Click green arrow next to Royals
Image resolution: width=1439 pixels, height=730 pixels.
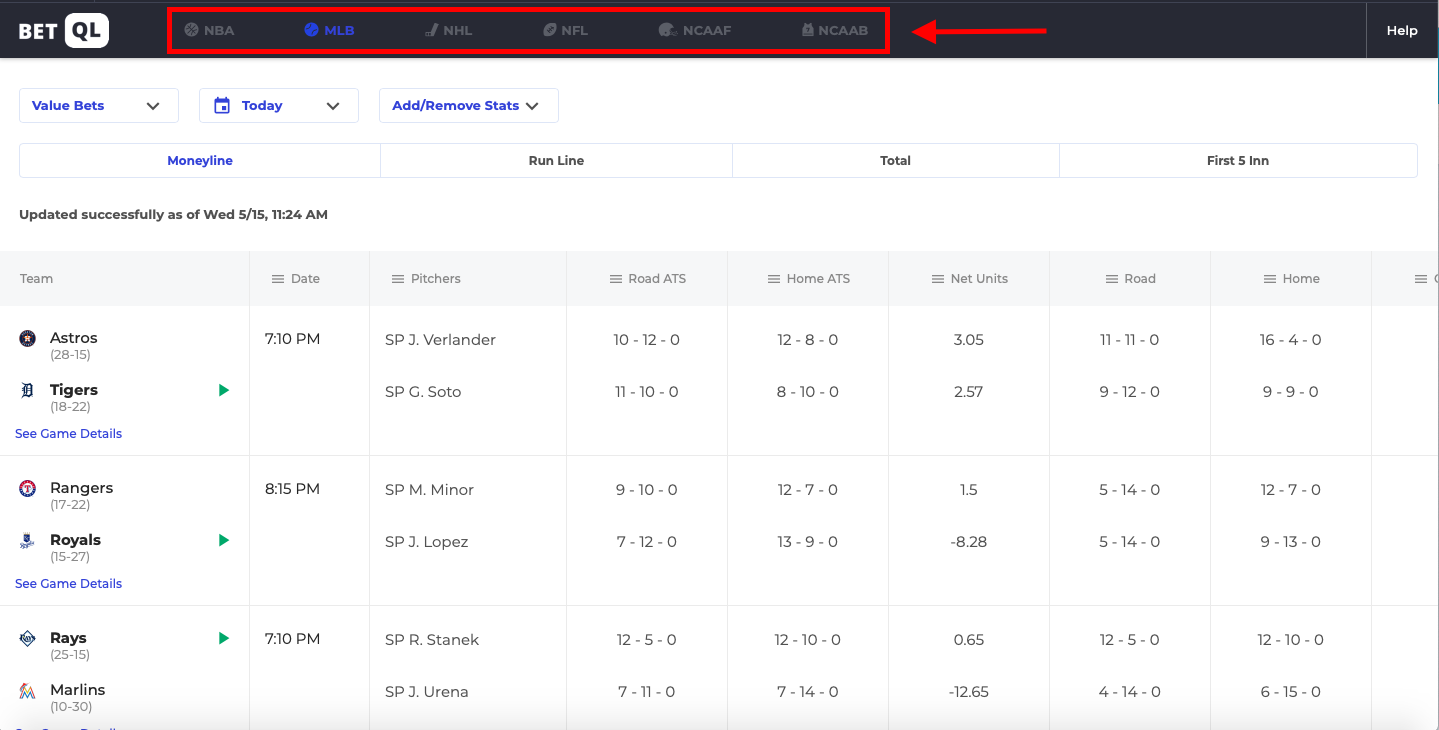[x=224, y=540]
